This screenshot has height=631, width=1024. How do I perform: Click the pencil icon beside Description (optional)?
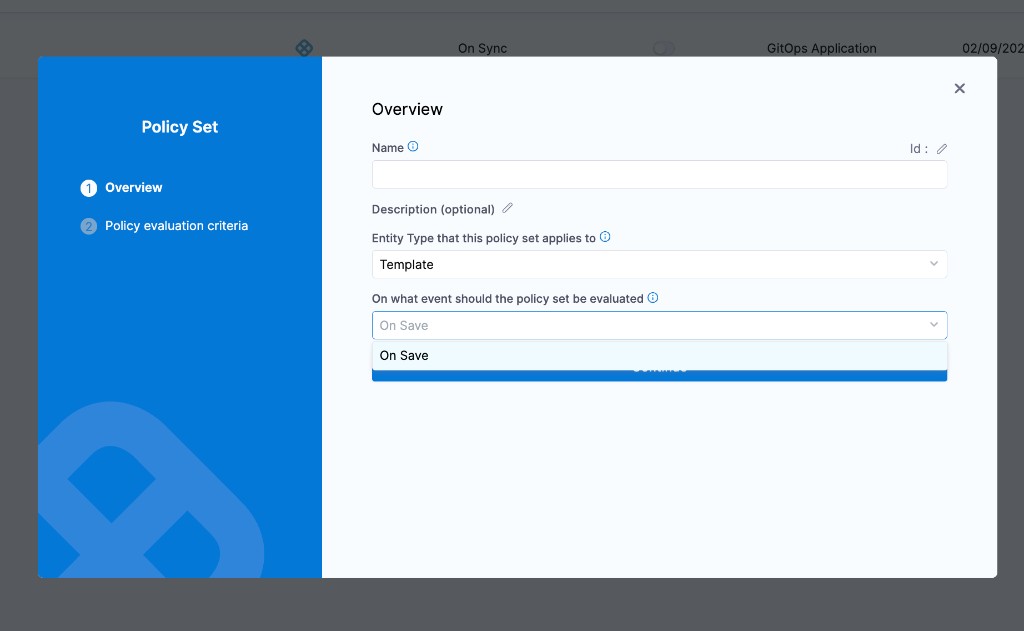coord(507,208)
